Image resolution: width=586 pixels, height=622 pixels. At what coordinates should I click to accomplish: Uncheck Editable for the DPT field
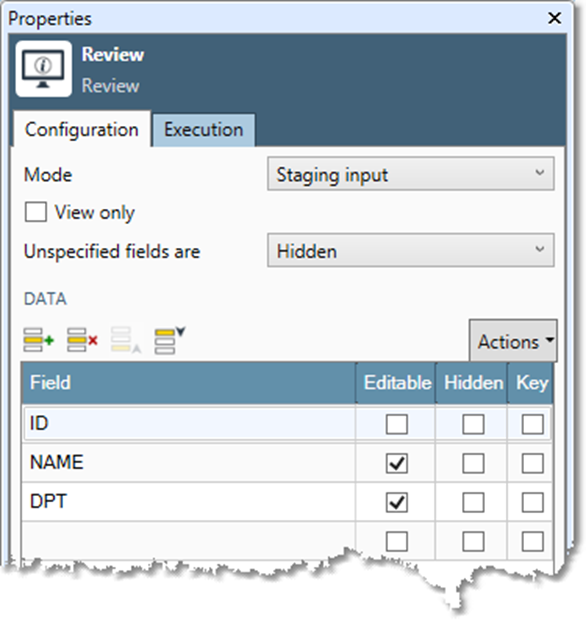(x=397, y=502)
